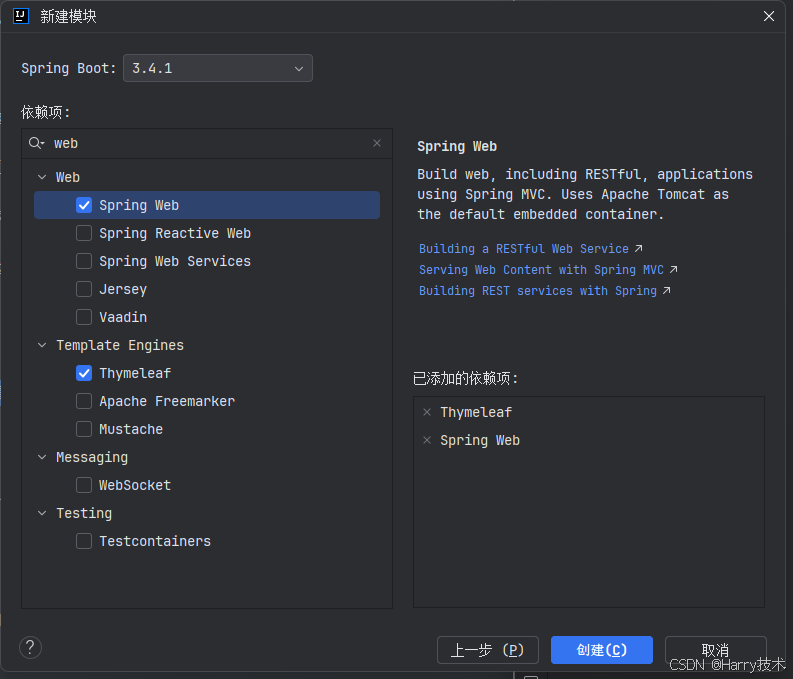The height and width of the screenshot is (679, 793).
Task: Check the Testcontainers checkbox
Action: [84, 541]
